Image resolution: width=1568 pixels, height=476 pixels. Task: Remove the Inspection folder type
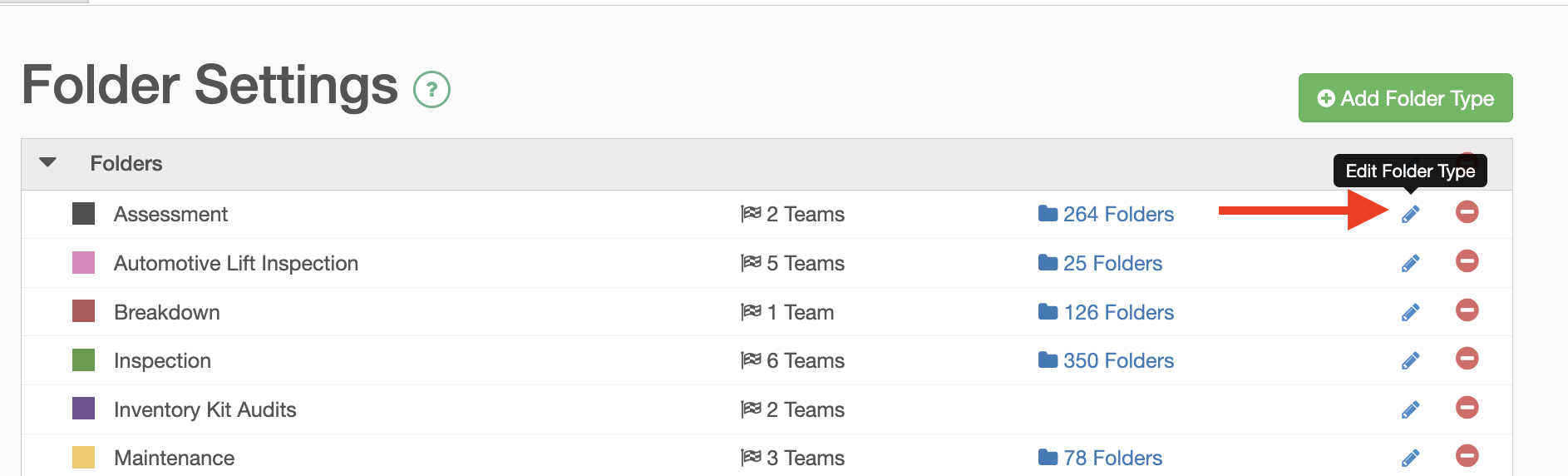click(1467, 359)
